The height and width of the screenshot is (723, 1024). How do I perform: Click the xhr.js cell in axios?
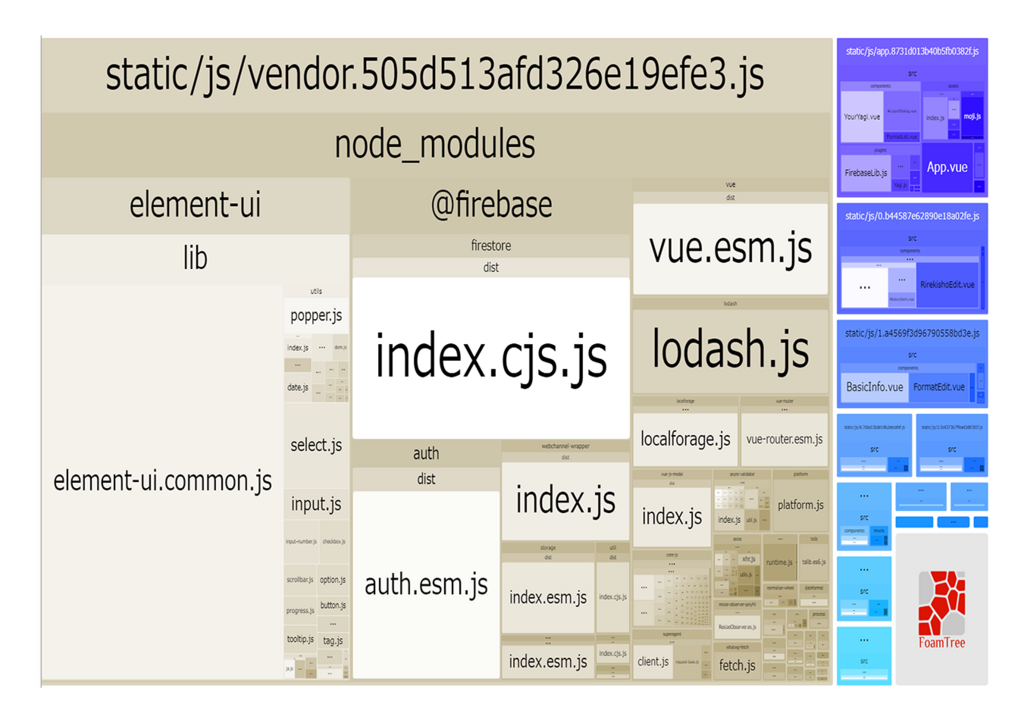[x=748, y=559]
